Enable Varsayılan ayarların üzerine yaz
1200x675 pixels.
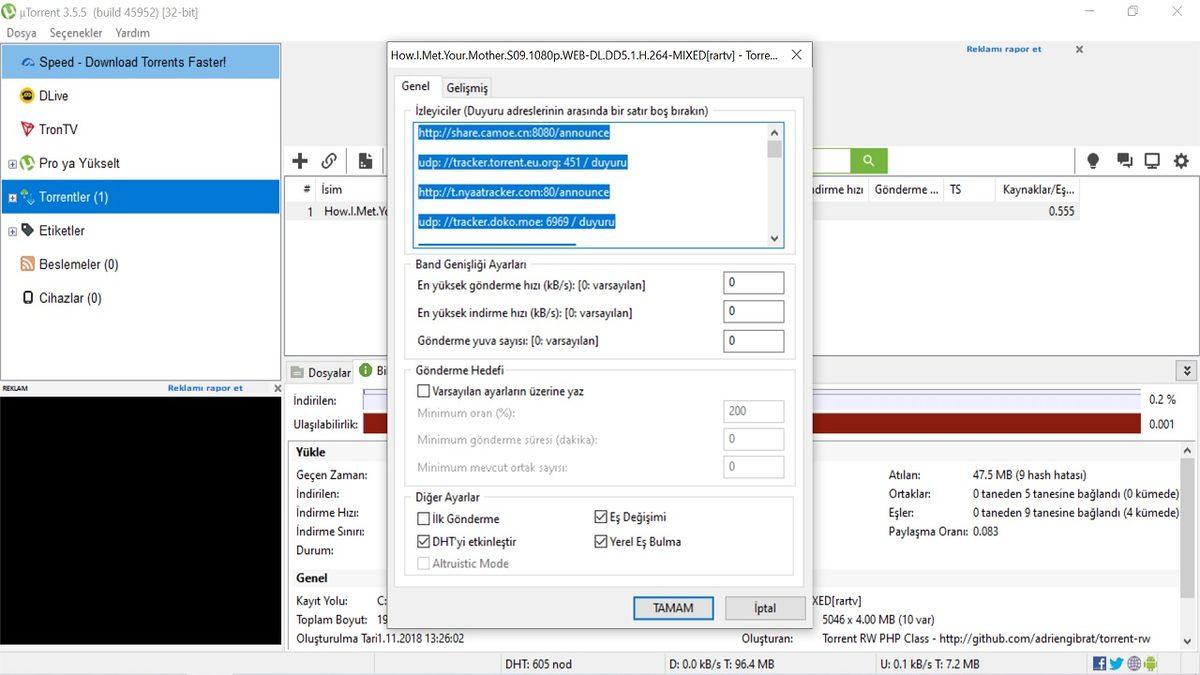coord(423,390)
